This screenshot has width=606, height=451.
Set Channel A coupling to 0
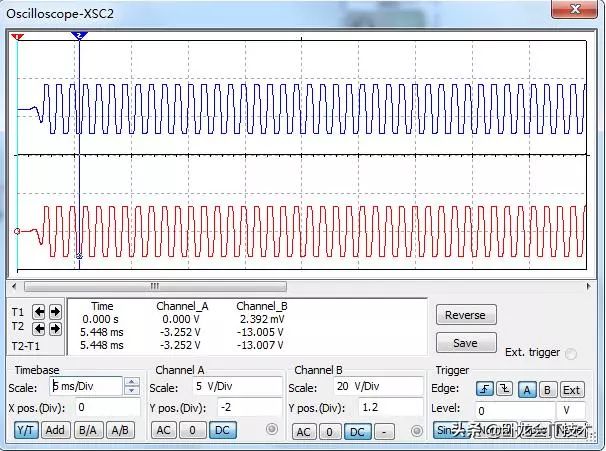click(x=192, y=430)
